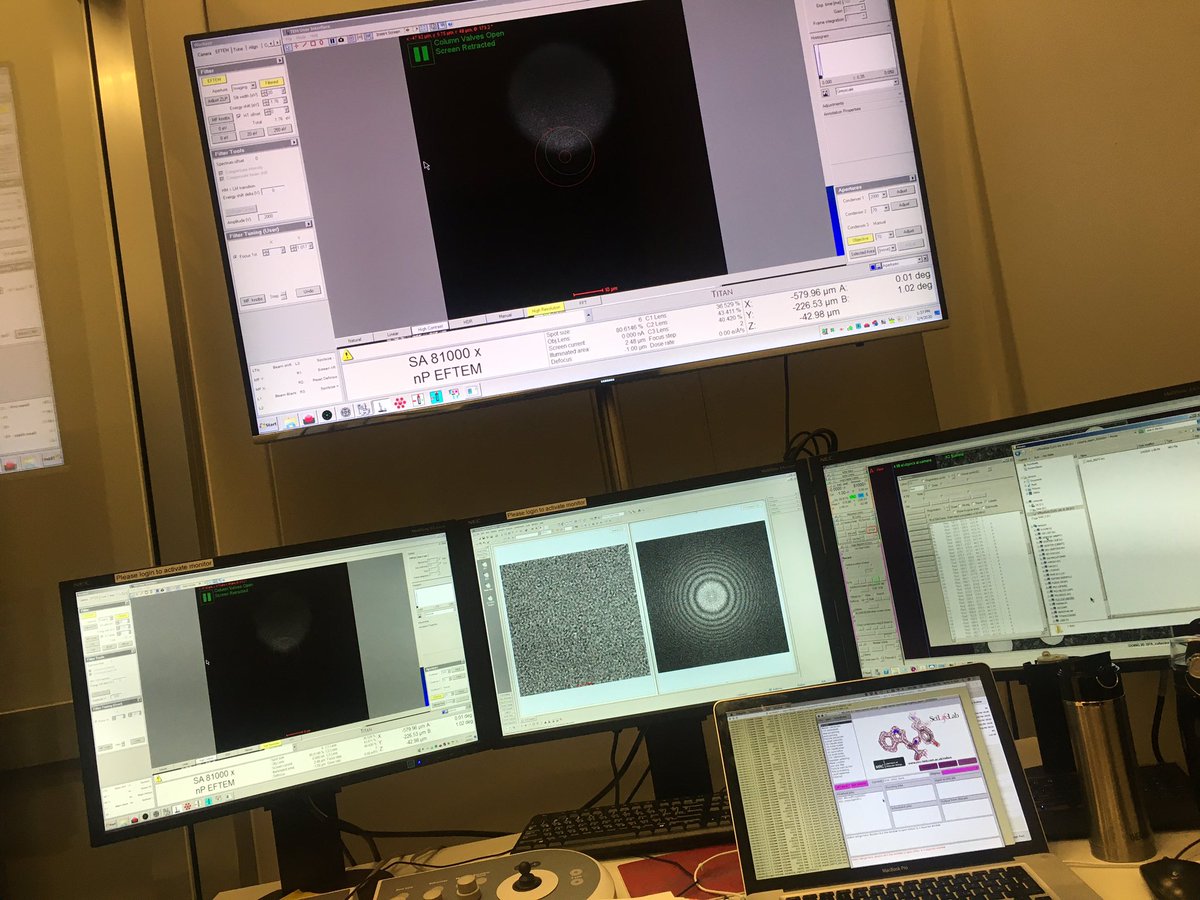
Task: Click the red dot-cluster taskbar icon
Action: tap(400, 402)
